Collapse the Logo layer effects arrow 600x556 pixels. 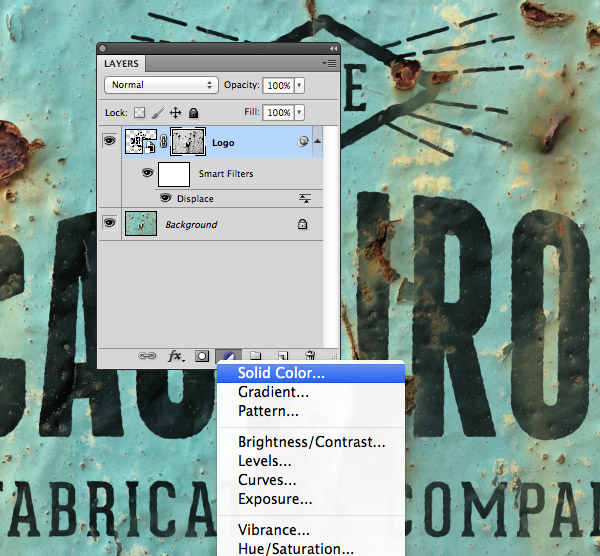tap(318, 142)
